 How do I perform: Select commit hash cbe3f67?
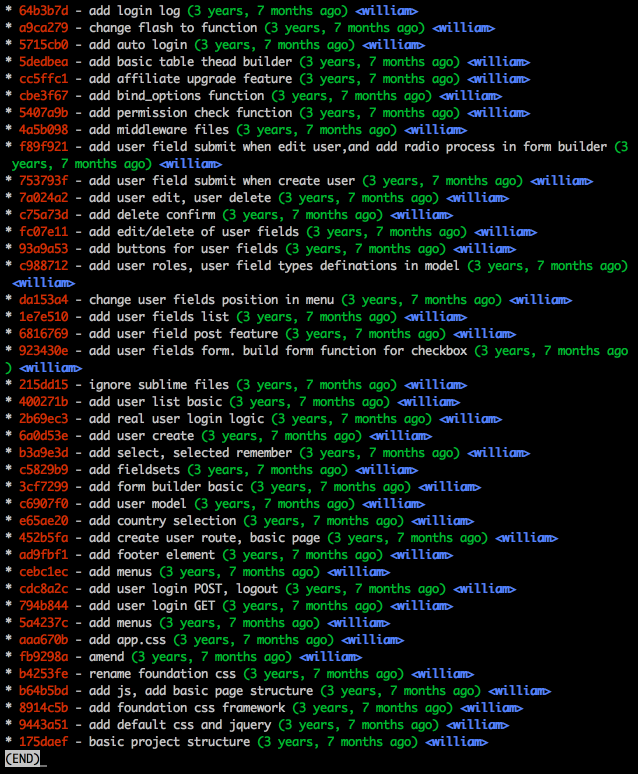click(x=43, y=95)
